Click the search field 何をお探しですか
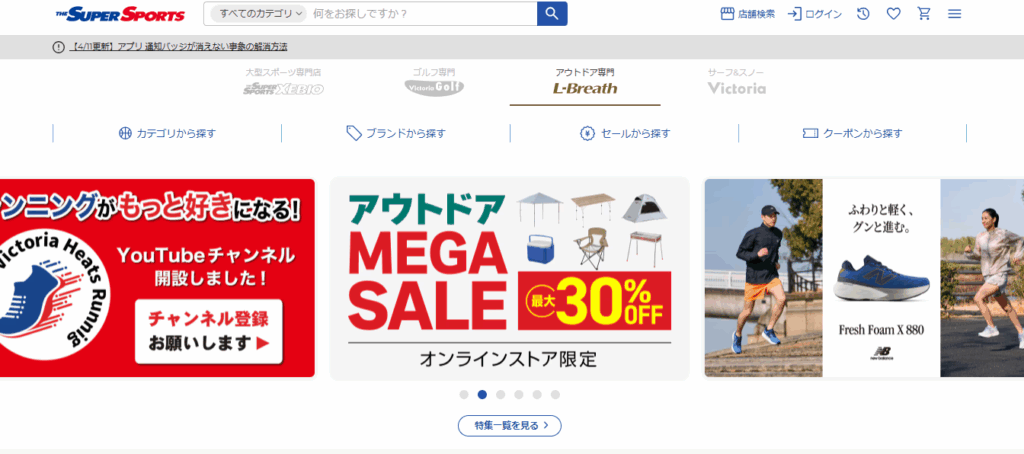The image size is (1024, 454). (423, 14)
